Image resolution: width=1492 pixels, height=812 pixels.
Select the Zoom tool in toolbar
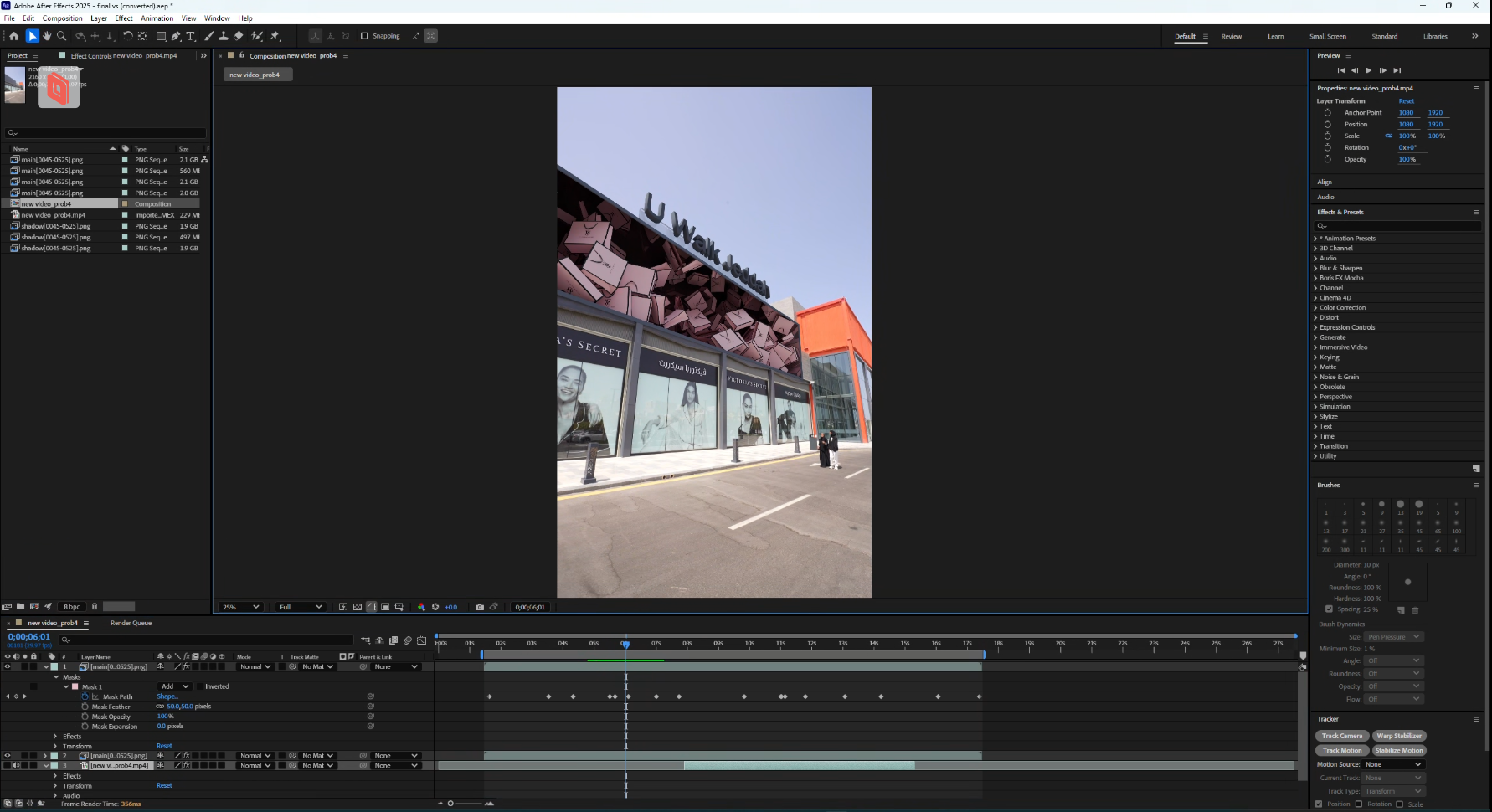pos(61,36)
